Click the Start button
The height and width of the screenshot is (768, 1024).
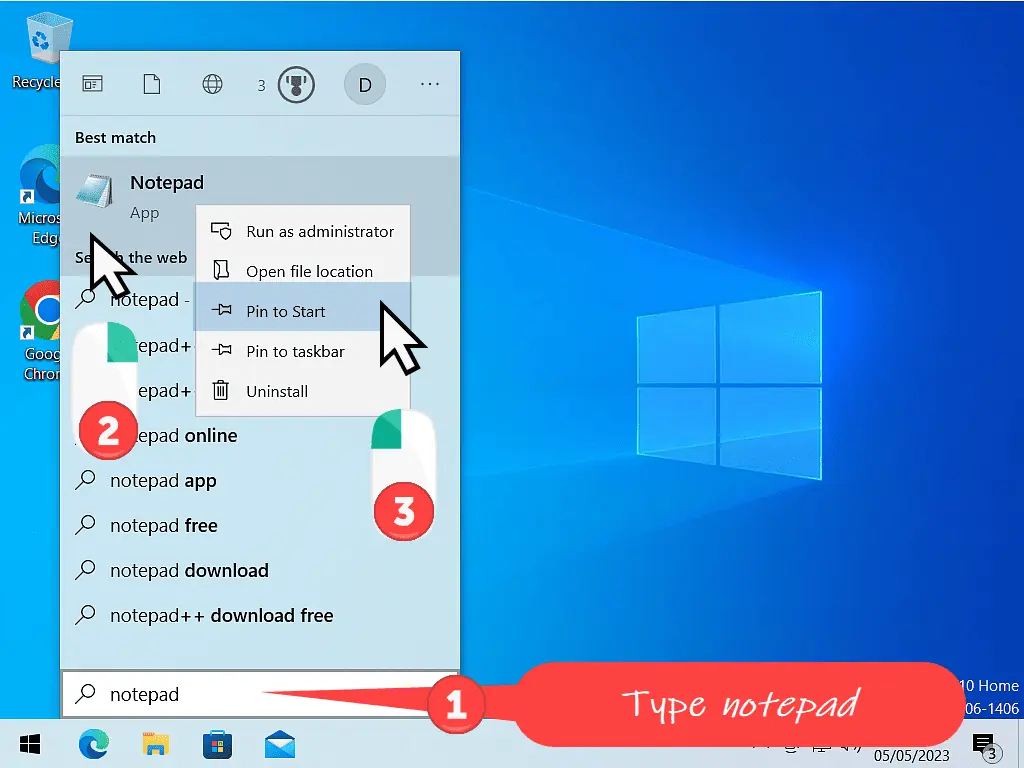[x=29, y=744]
